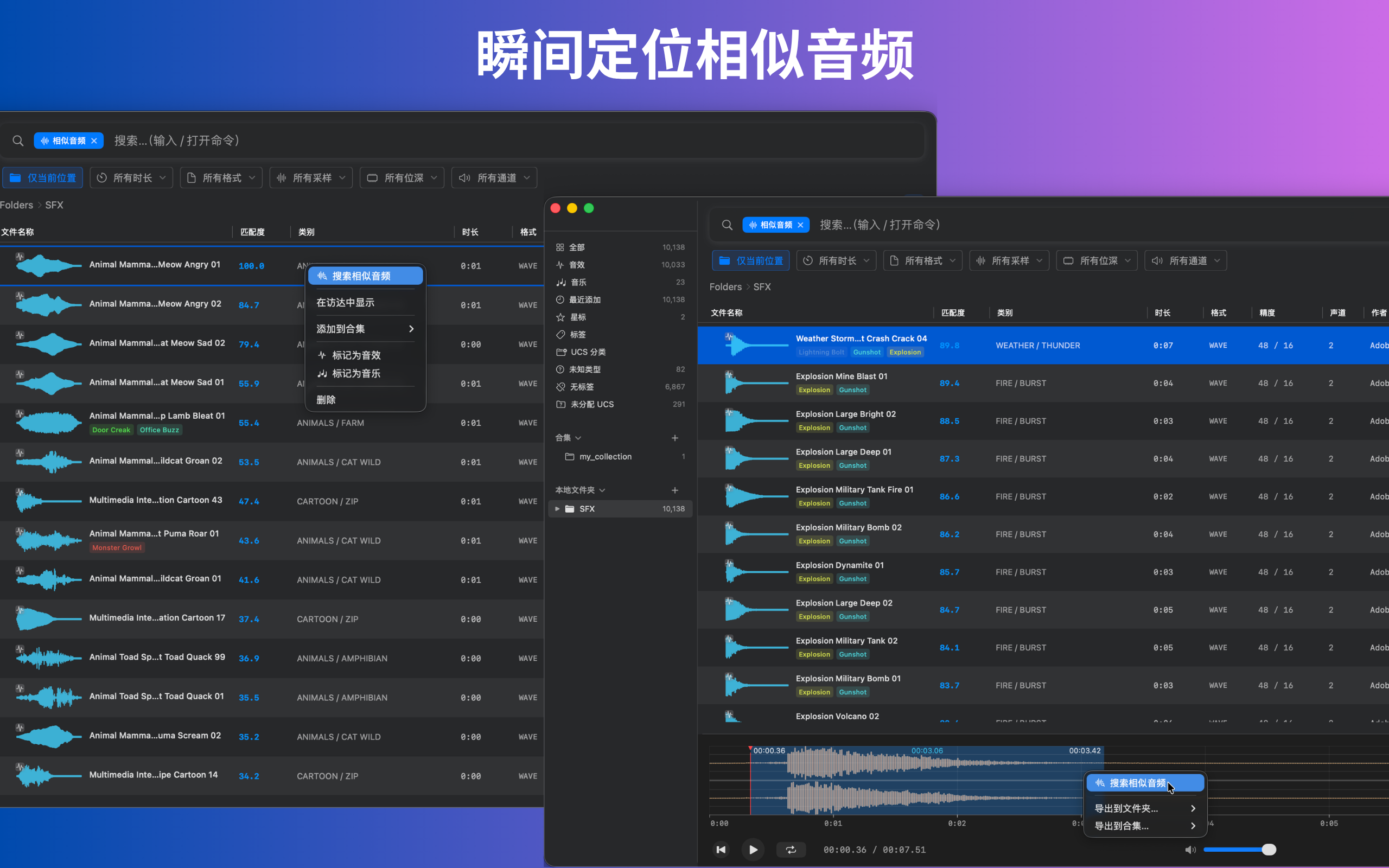1389x868 pixels.
Task: Open Recently Added (最近添加) clock icon
Action: 559,299
